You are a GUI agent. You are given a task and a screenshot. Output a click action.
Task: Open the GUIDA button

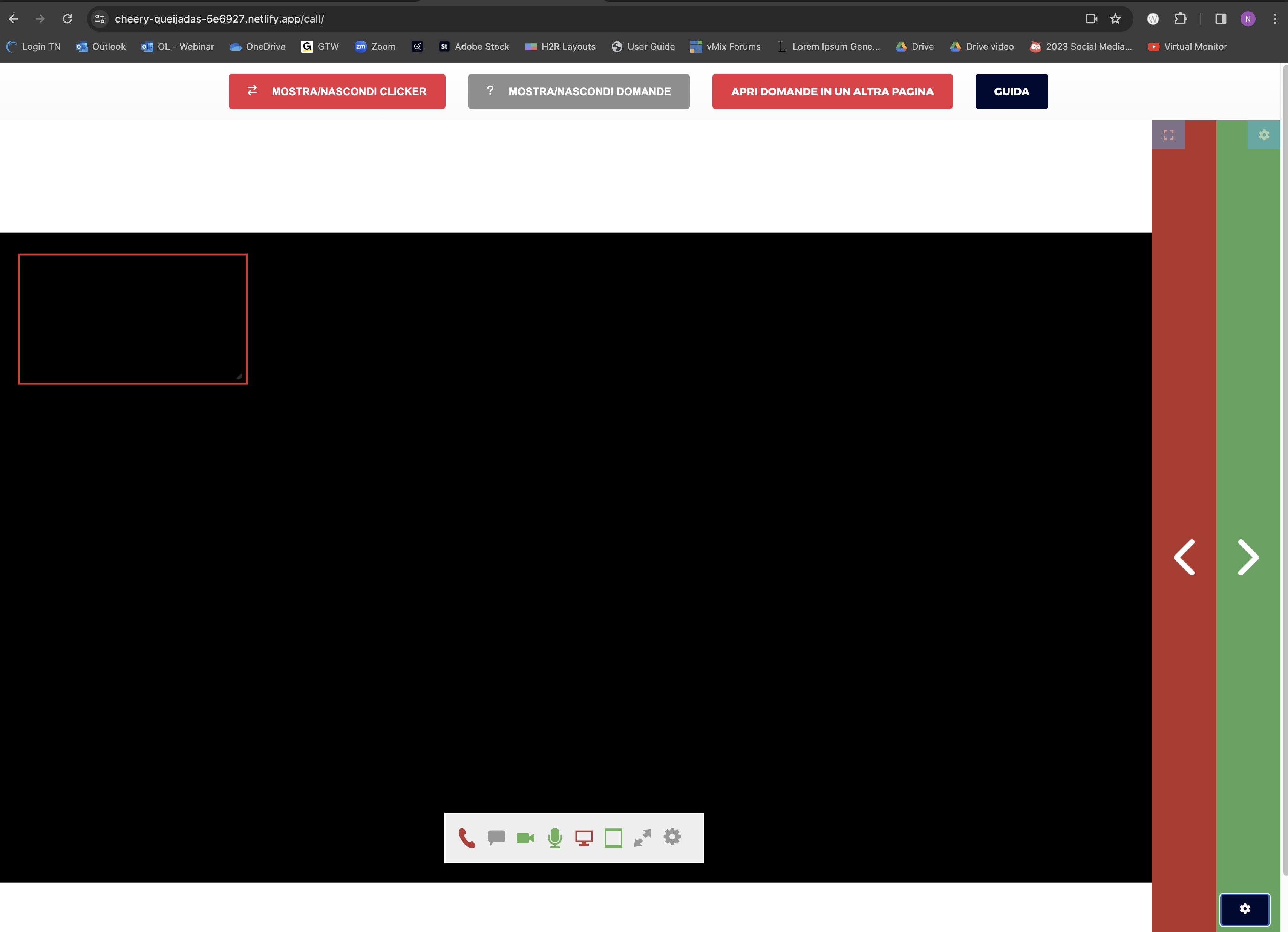coord(1011,92)
